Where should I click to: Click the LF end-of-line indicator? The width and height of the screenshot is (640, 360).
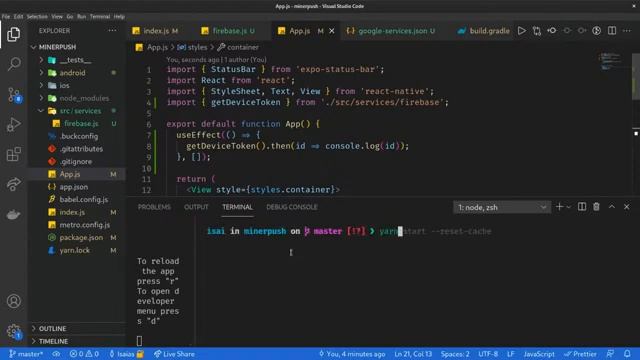click(511, 354)
